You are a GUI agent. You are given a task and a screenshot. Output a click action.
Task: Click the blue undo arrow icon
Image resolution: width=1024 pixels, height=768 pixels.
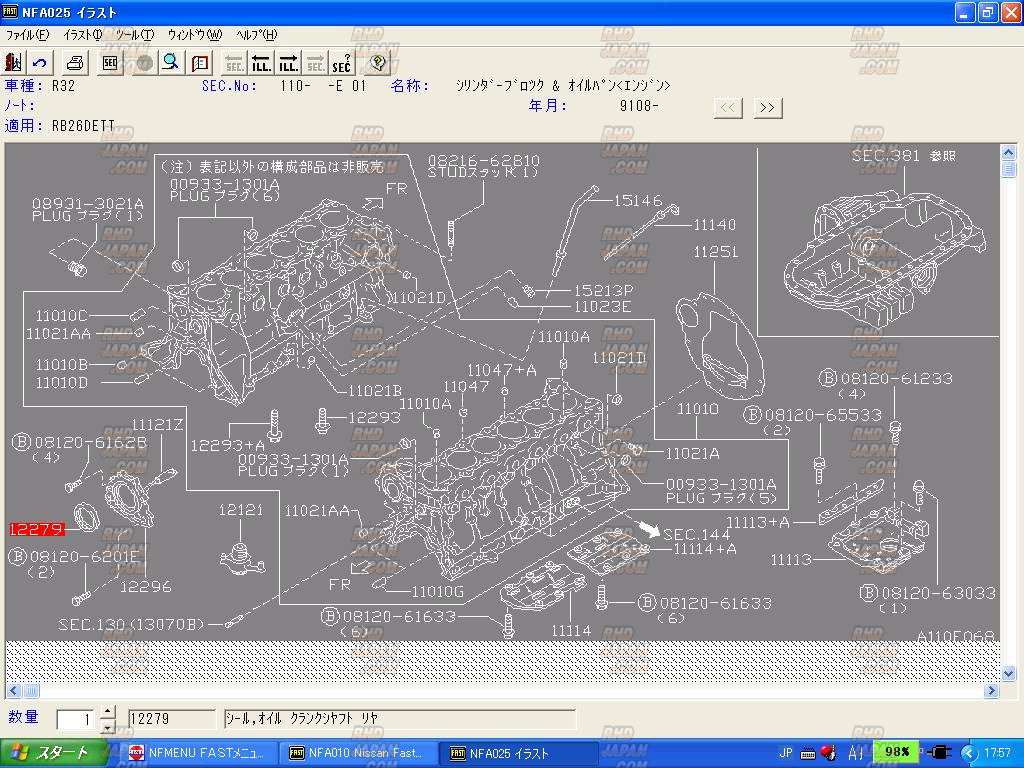click(x=40, y=63)
